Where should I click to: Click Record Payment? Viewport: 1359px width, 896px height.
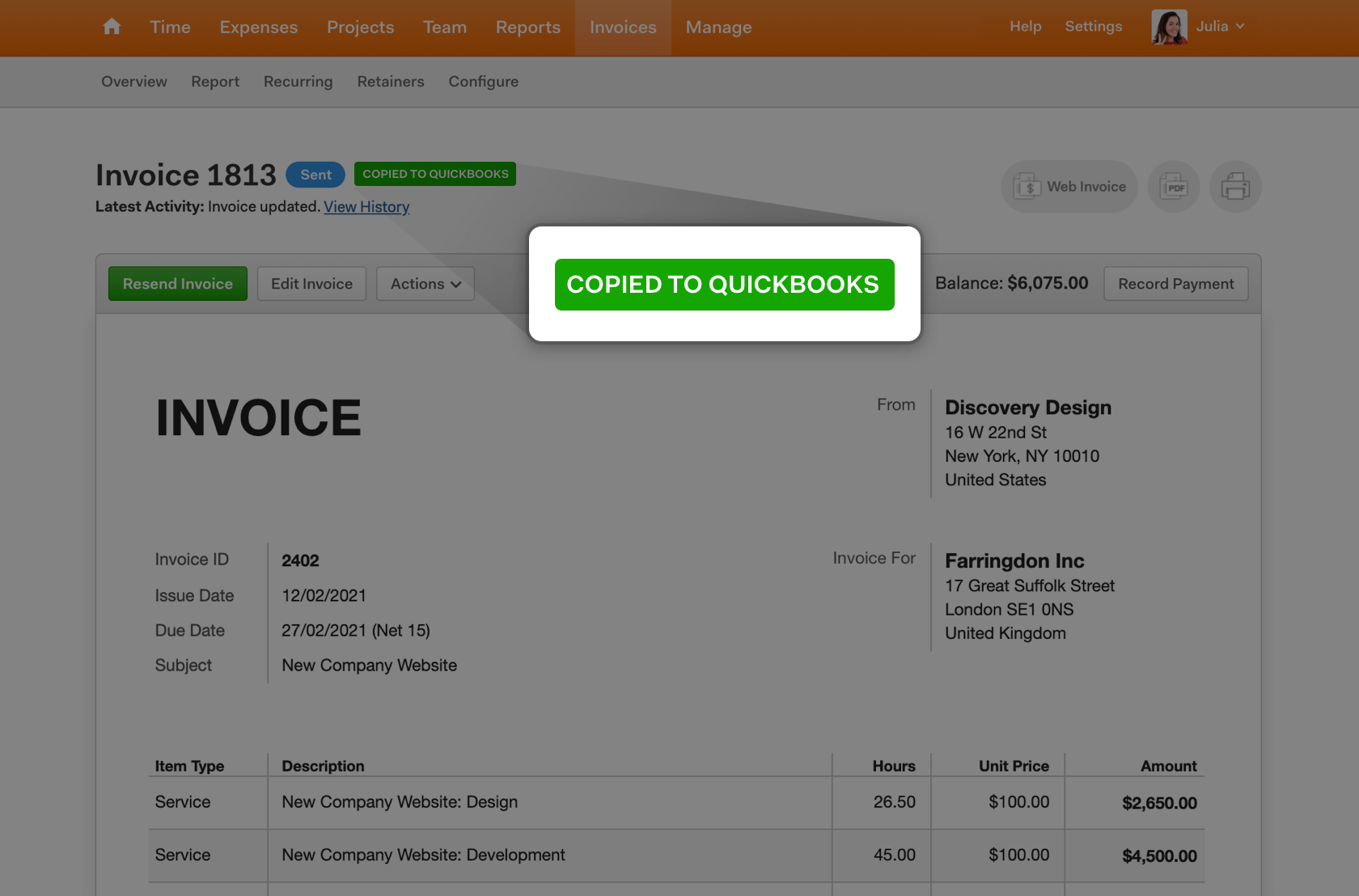coord(1175,284)
